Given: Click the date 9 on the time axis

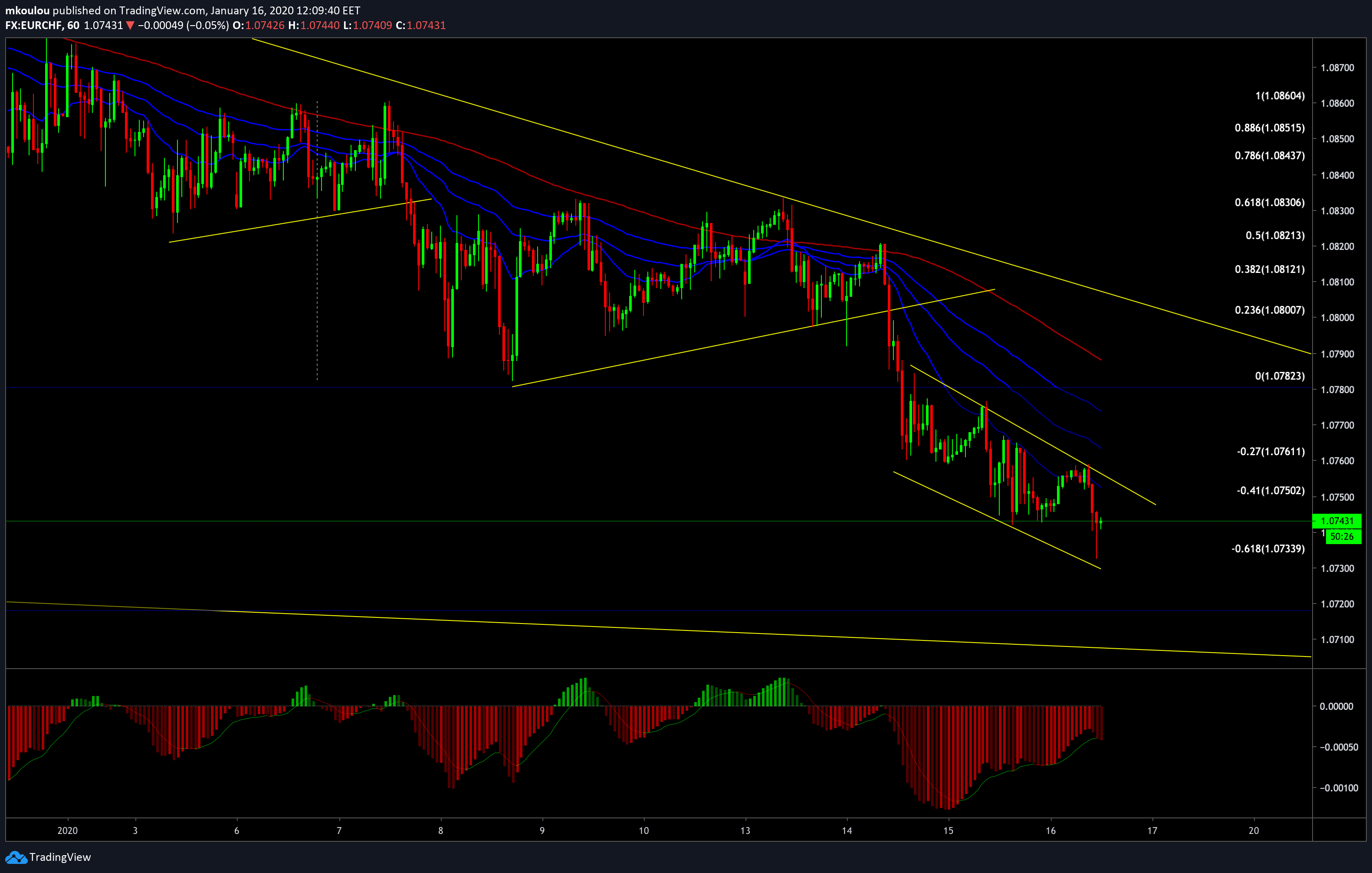Looking at the screenshot, I should [542, 831].
